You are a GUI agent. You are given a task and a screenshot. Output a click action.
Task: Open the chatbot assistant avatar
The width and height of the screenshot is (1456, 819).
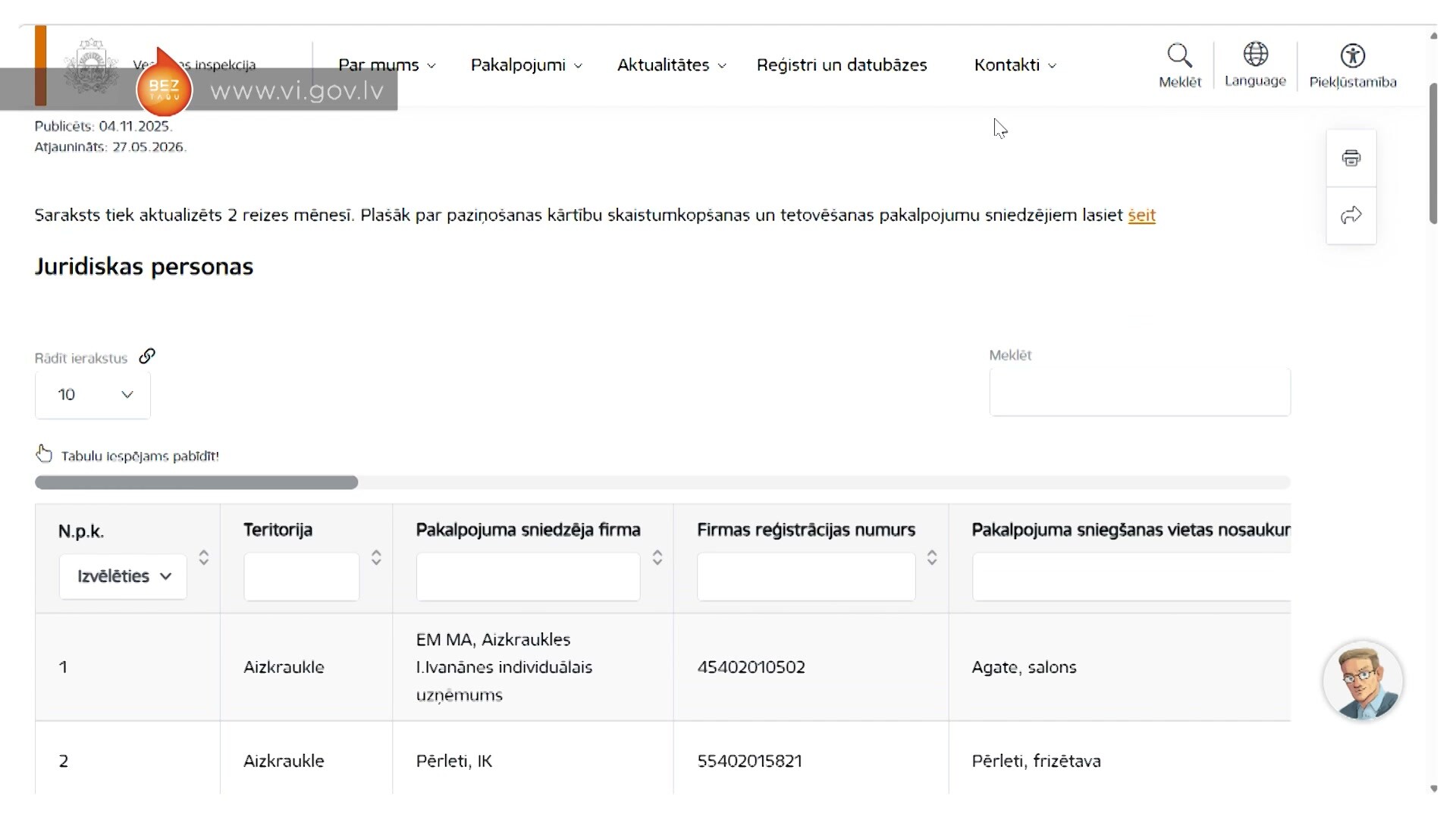point(1363,681)
